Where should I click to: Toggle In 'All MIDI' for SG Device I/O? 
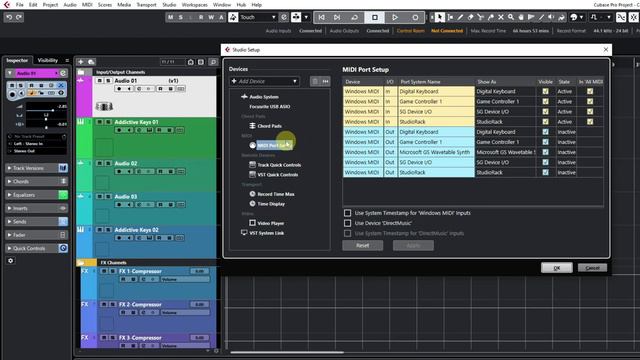(x=590, y=111)
